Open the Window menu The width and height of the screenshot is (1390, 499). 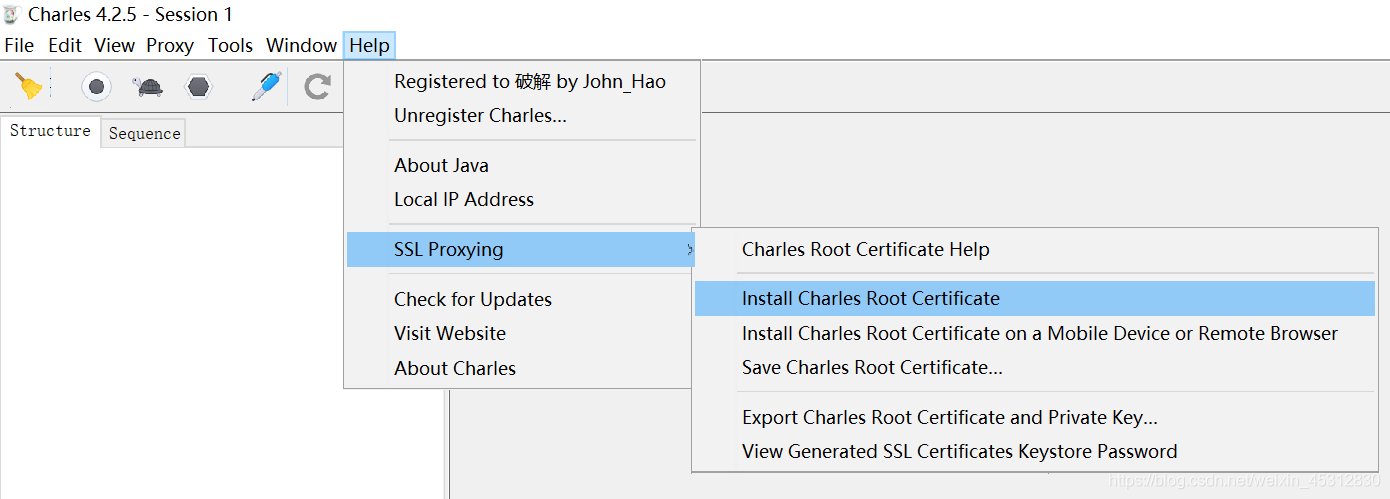[301, 45]
